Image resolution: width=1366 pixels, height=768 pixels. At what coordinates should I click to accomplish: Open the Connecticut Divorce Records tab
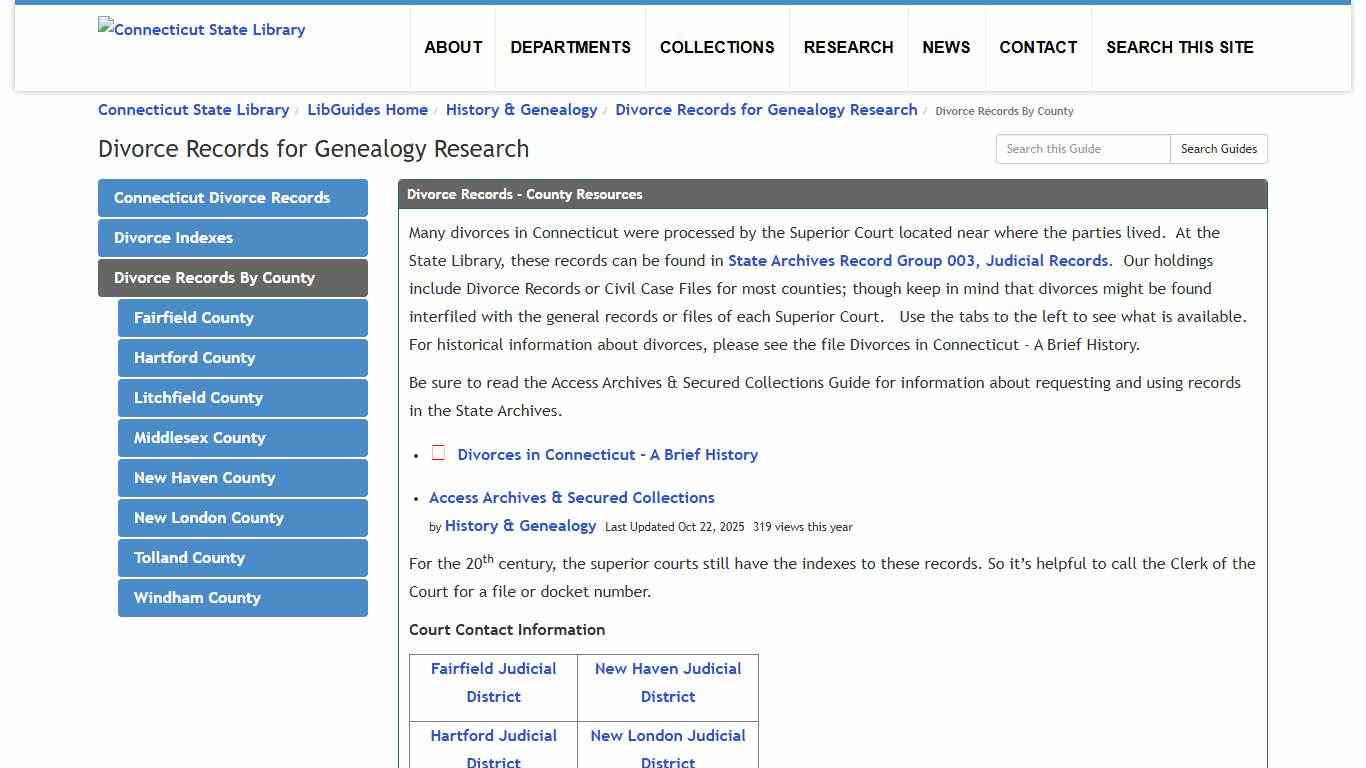click(x=232, y=198)
